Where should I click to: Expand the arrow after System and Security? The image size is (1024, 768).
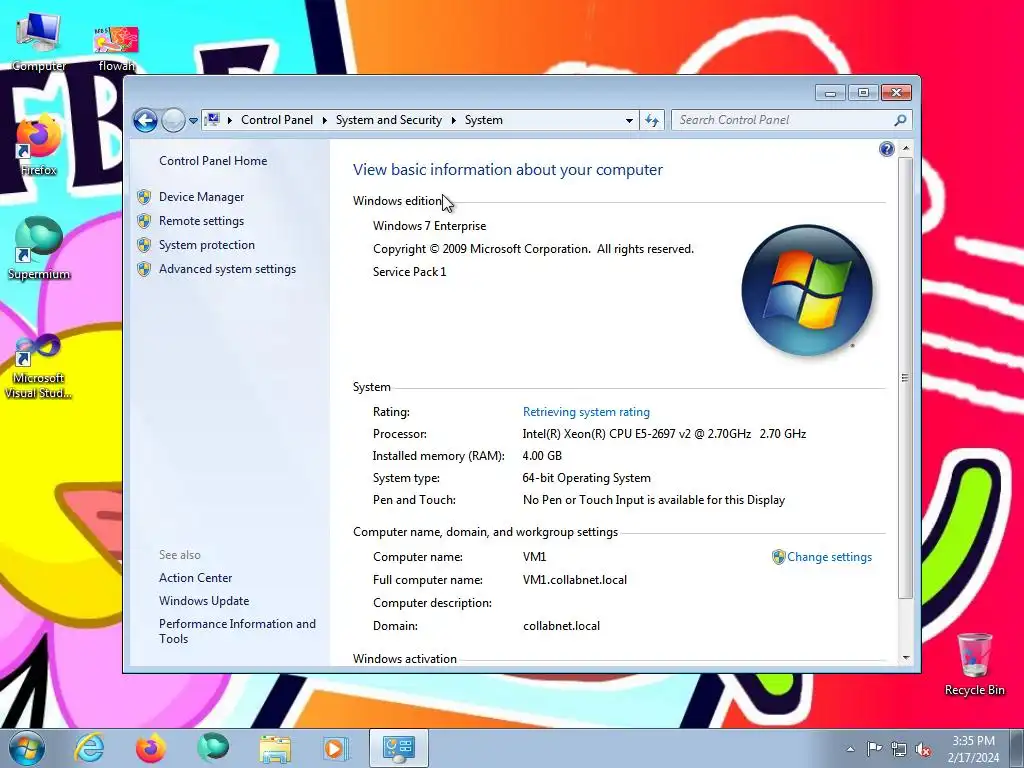click(x=453, y=120)
